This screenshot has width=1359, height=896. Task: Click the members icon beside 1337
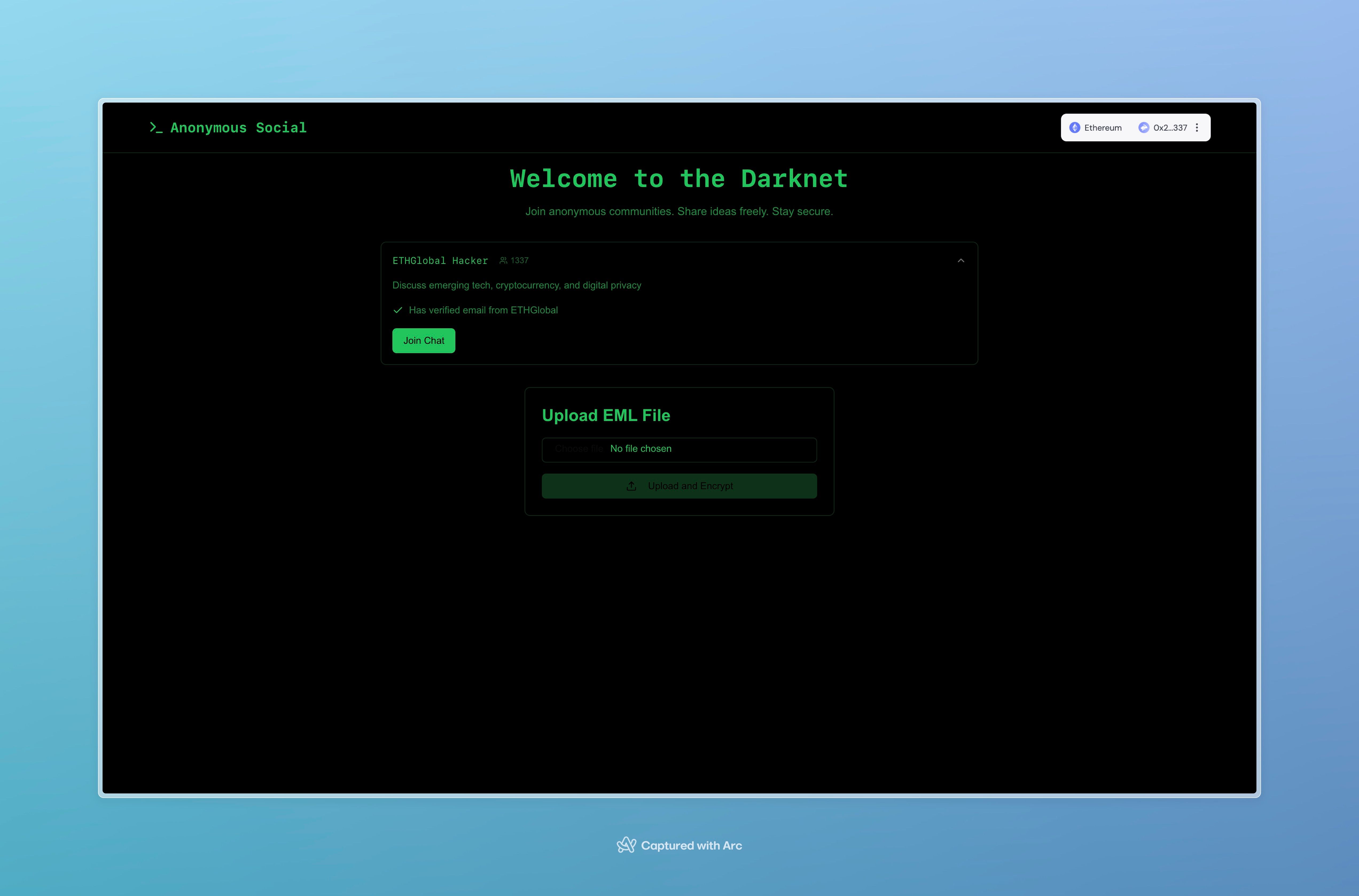(503, 260)
